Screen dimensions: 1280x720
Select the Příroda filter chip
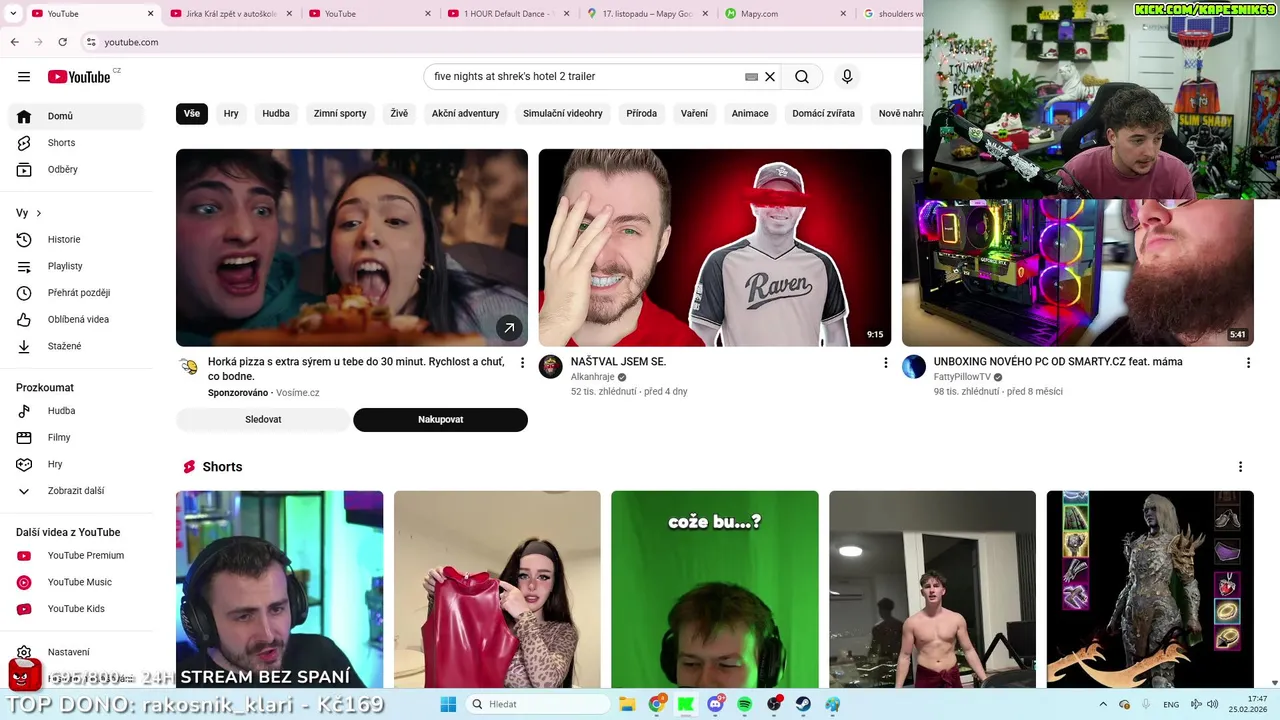pyautogui.click(x=642, y=114)
